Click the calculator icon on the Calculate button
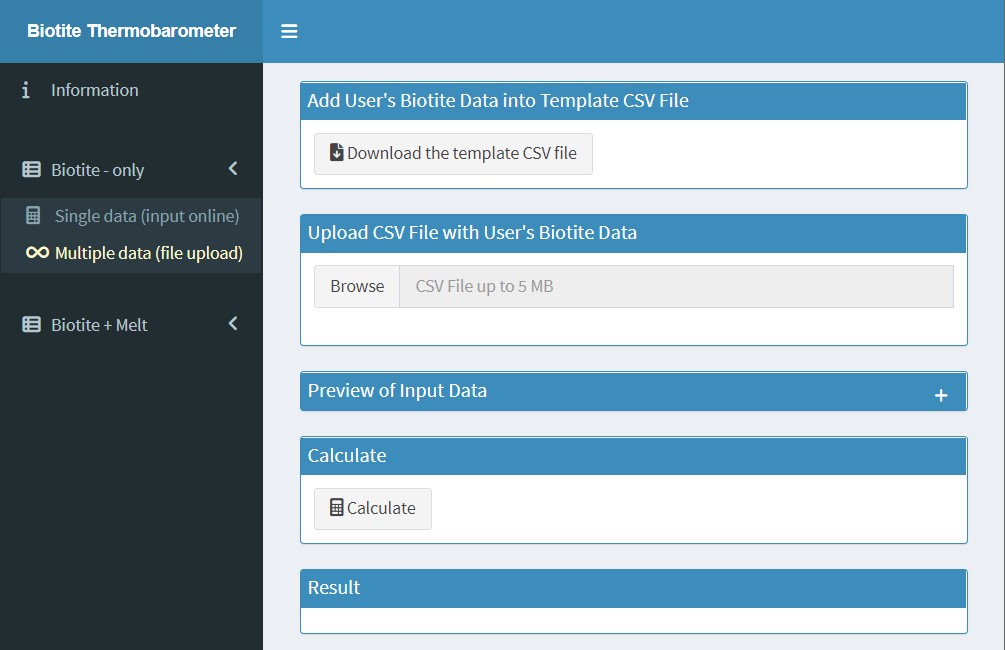This screenshot has width=1005, height=650. 336,508
